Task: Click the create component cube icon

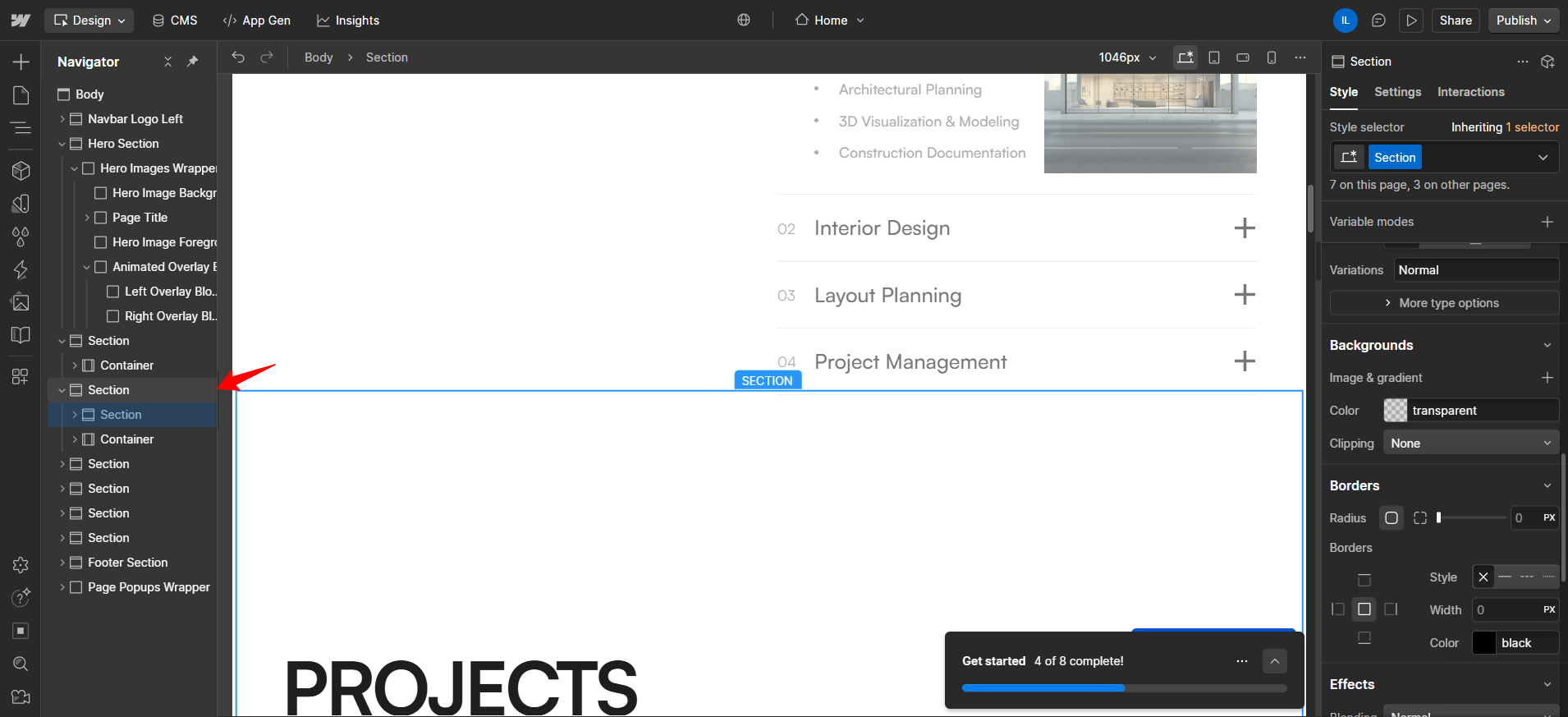Action: click(x=1548, y=62)
